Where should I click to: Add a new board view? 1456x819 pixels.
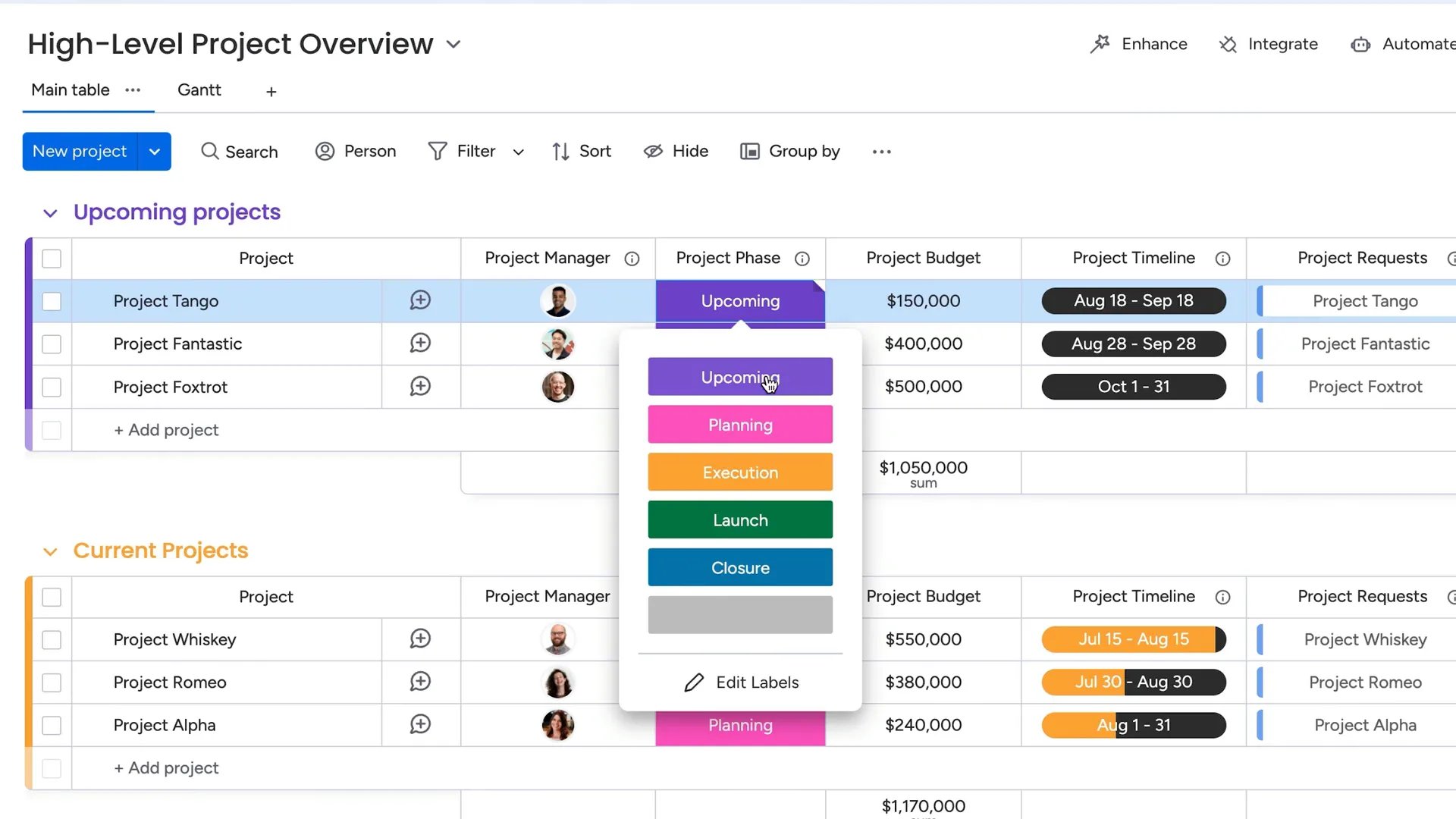(271, 92)
